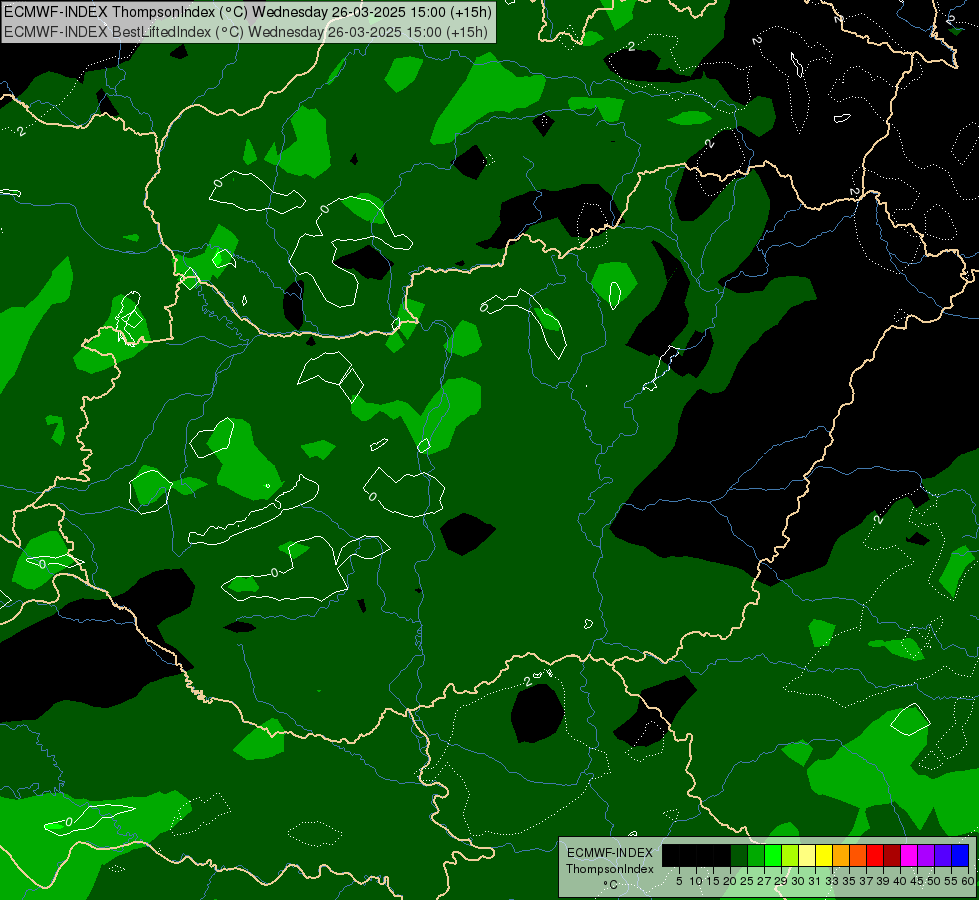Select the violet 50–55 legend swatch
The image size is (979, 900).
coord(943,856)
